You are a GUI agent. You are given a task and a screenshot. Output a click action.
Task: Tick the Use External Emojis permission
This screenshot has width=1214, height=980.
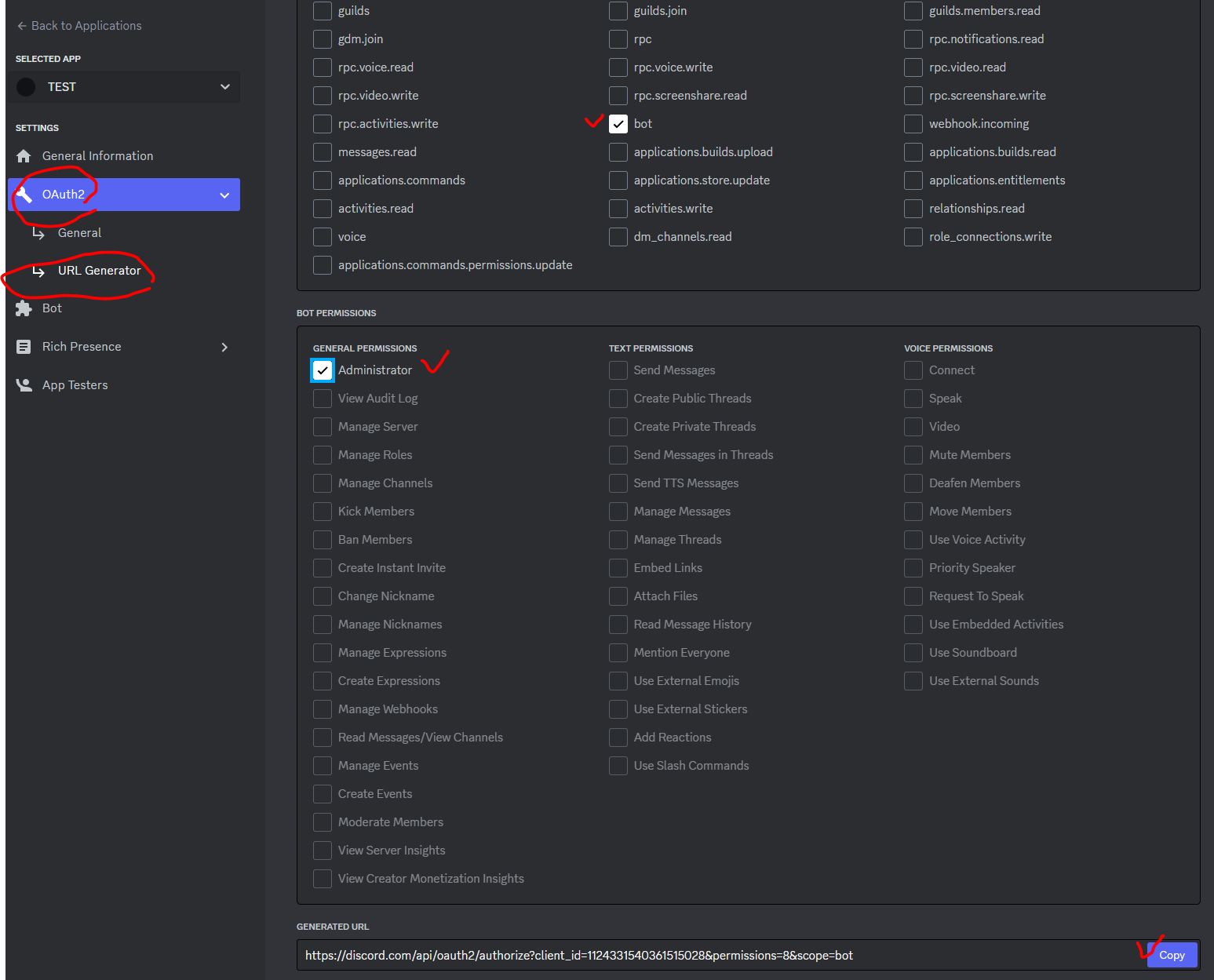click(x=618, y=681)
